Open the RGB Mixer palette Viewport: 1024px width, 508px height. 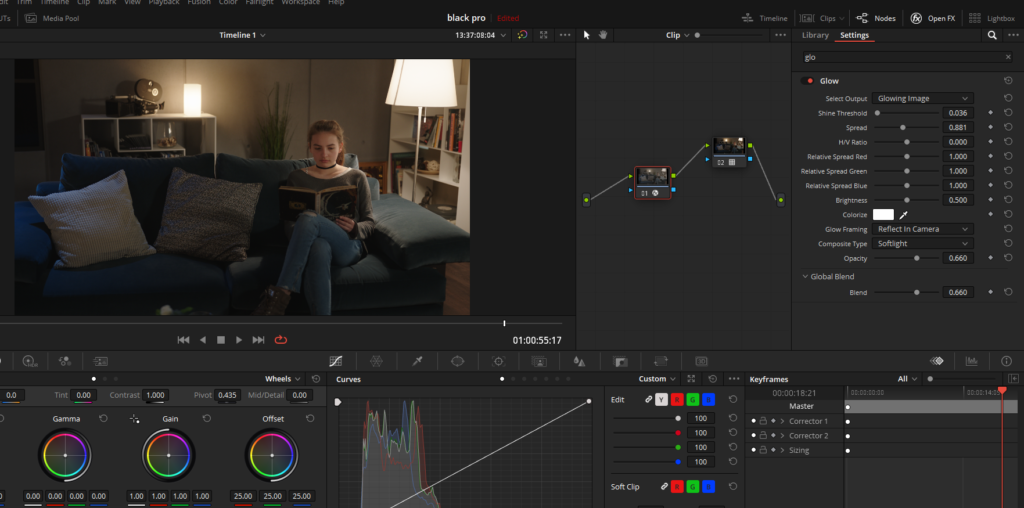[x=65, y=360]
